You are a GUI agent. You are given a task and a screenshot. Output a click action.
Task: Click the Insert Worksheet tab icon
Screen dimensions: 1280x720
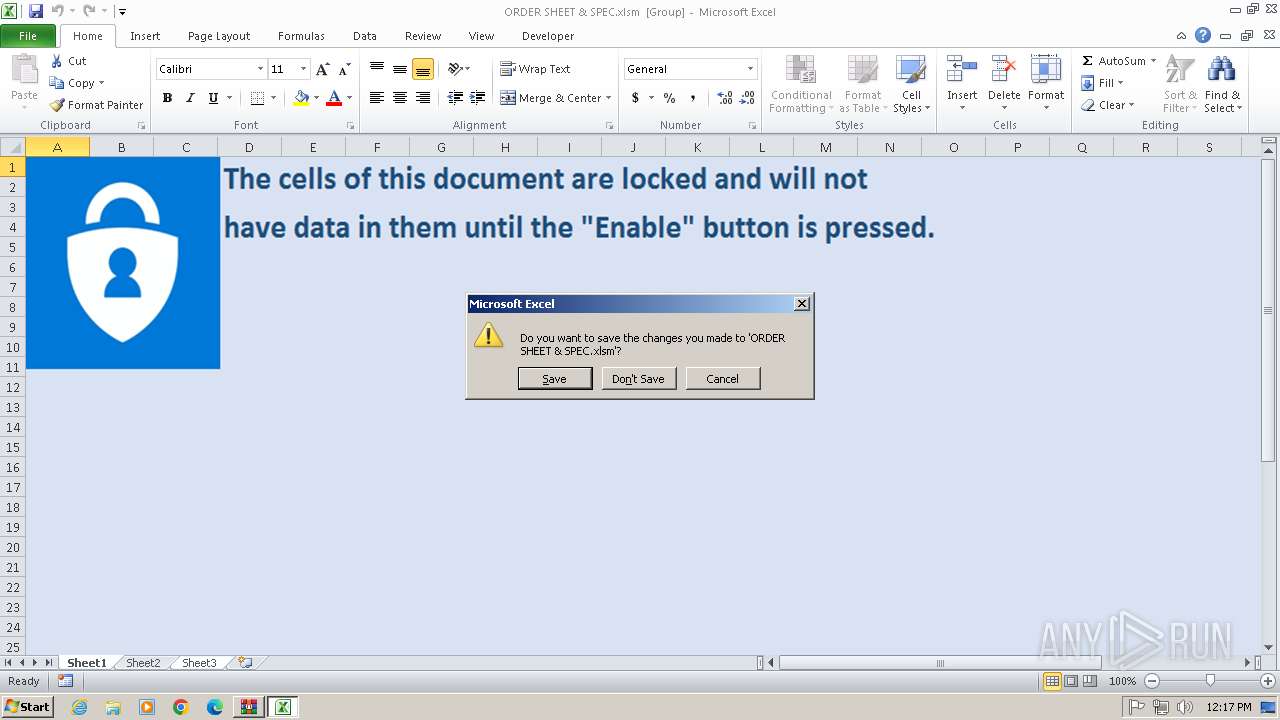(x=245, y=663)
